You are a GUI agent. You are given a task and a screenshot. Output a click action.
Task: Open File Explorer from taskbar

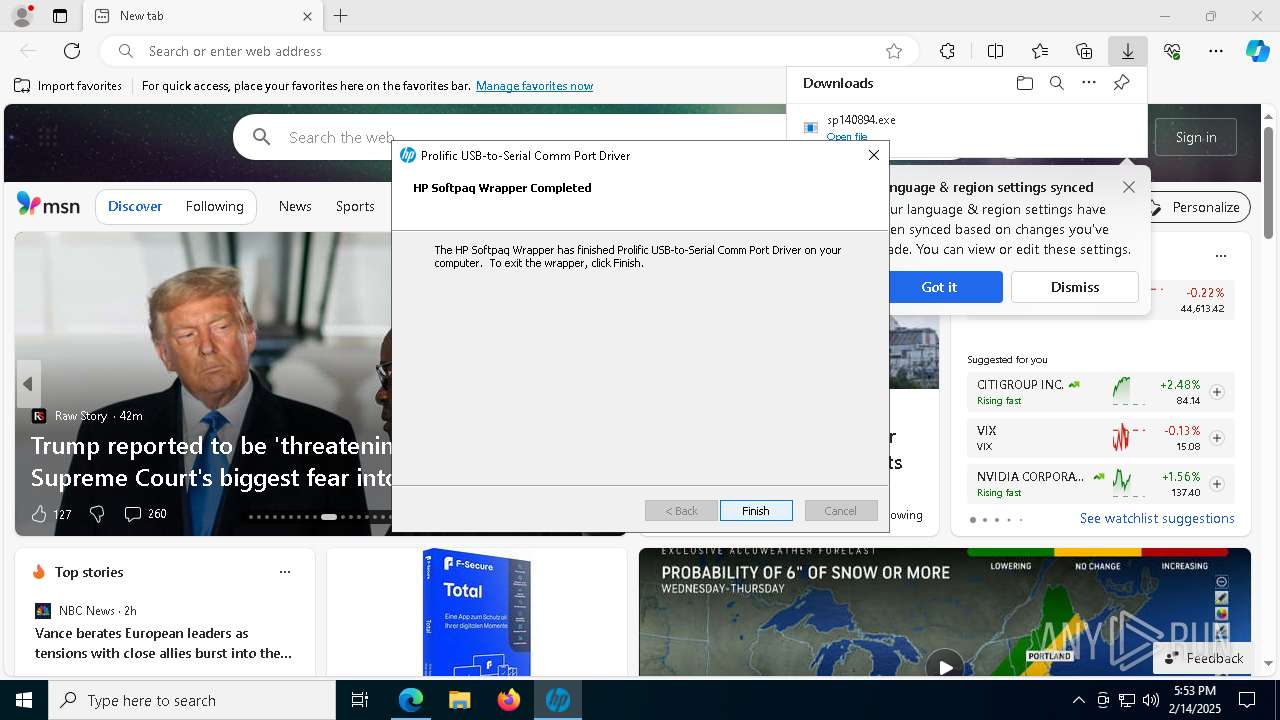pos(459,700)
